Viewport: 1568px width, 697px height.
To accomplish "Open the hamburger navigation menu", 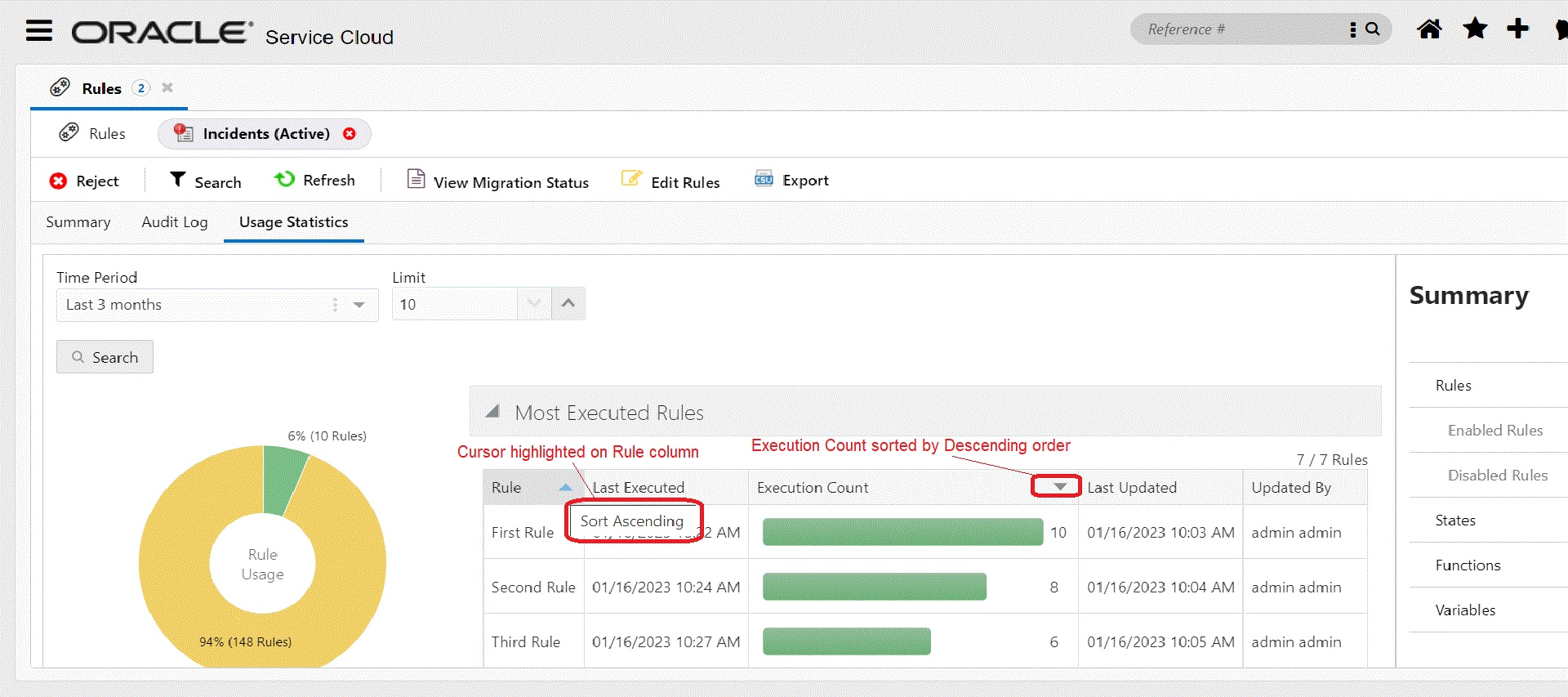I will pos(38,31).
